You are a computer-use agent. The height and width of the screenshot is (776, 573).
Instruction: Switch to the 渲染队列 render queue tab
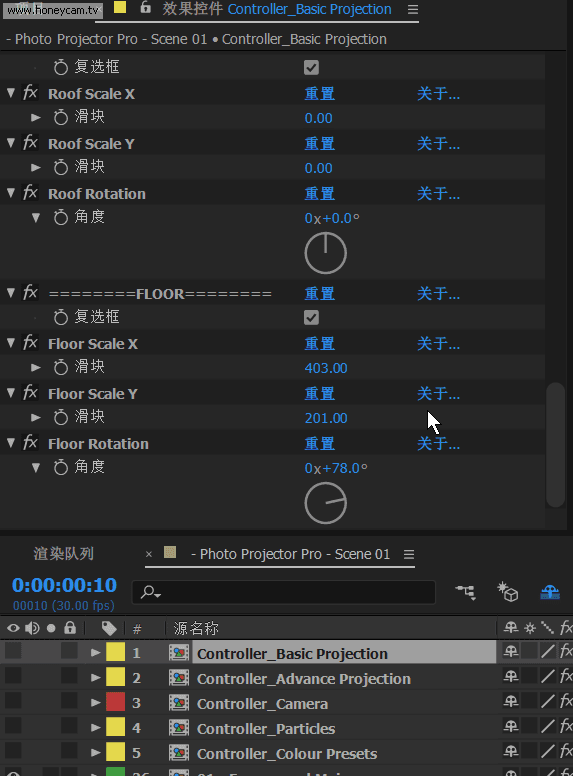coord(63,554)
